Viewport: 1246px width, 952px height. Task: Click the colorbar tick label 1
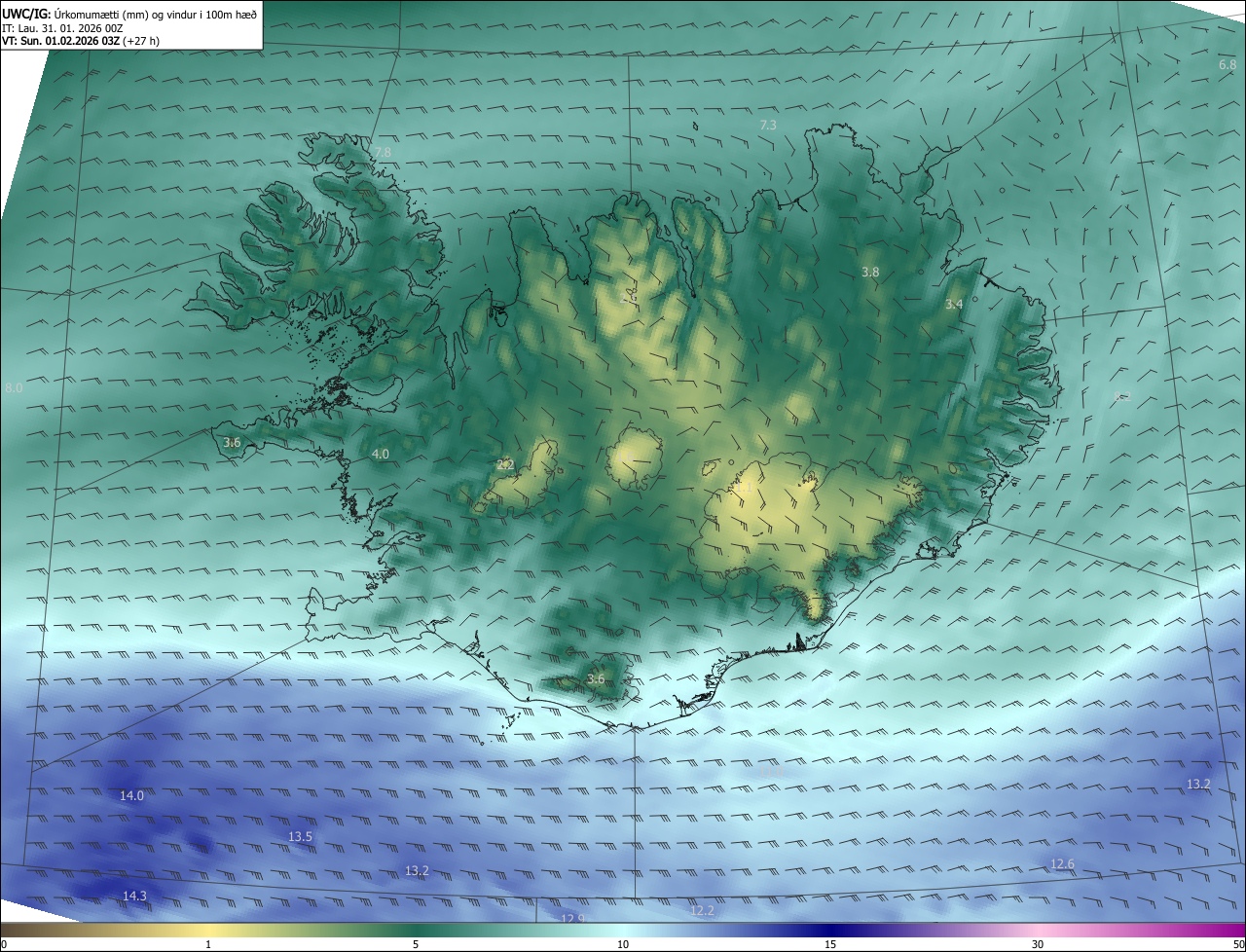[x=208, y=944]
